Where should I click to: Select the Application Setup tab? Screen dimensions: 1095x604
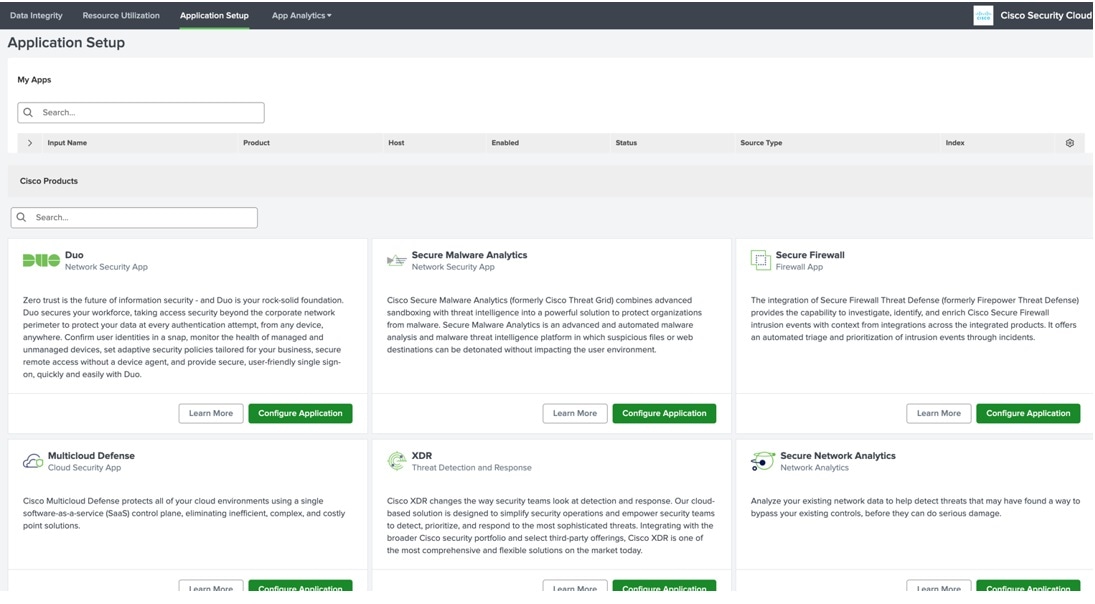point(214,16)
